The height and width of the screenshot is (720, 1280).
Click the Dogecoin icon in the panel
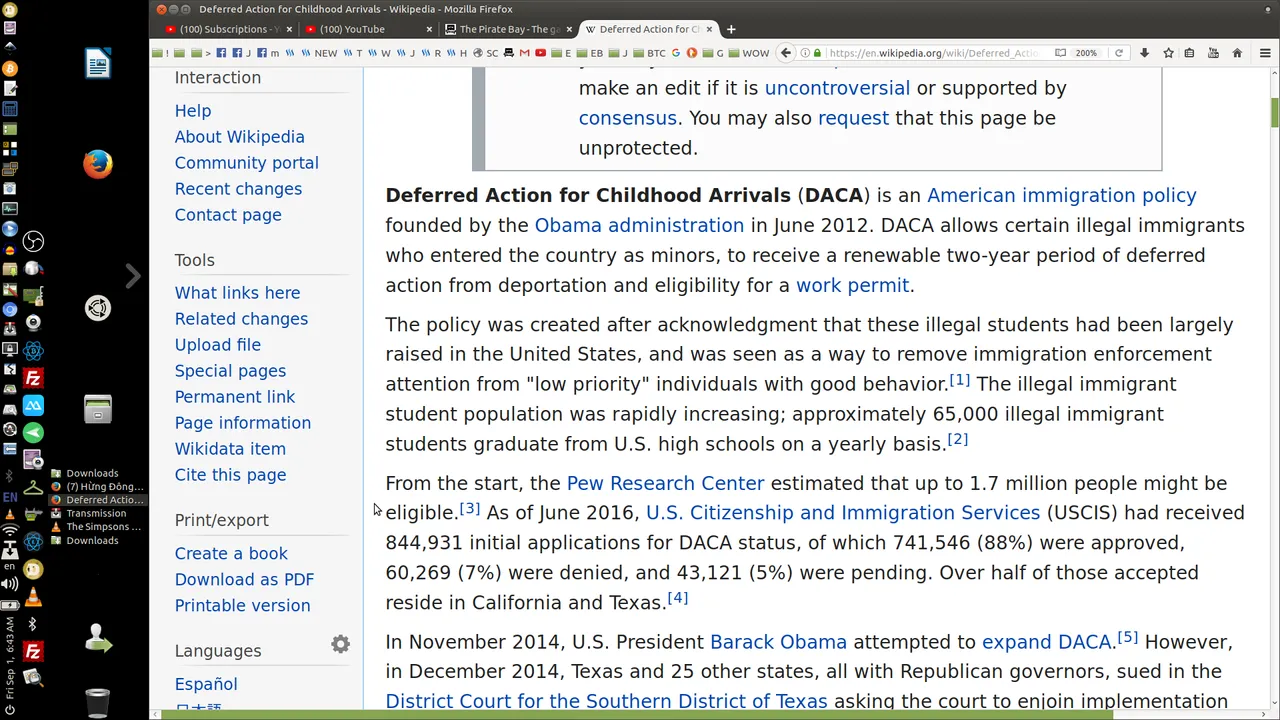[33, 570]
